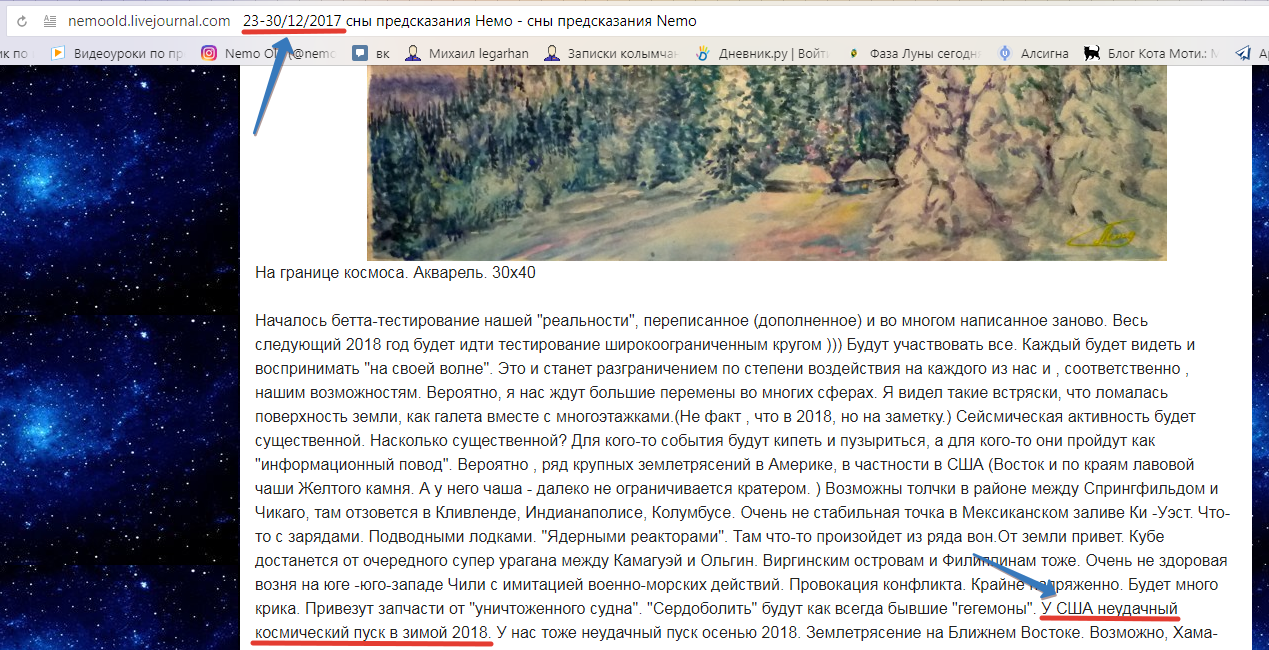The image size is (1269, 650).
Task: Open the Блог Кота Моти bookmark
Action: click(x=1152, y=54)
